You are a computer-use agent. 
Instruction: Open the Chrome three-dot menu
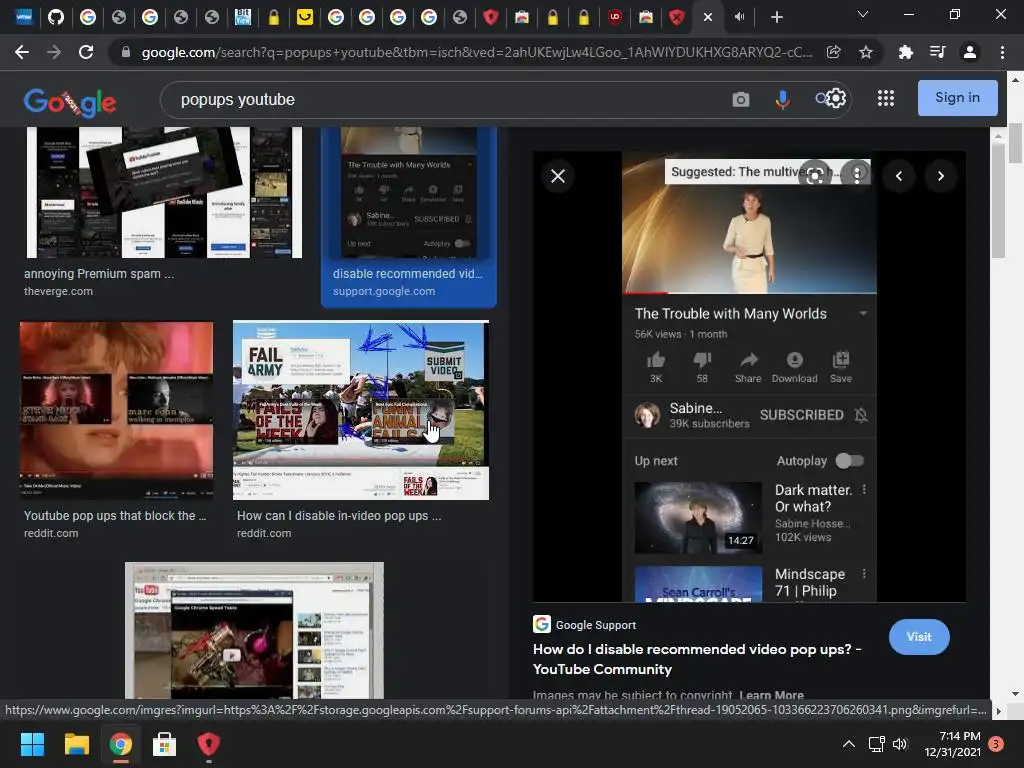coord(1002,52)
